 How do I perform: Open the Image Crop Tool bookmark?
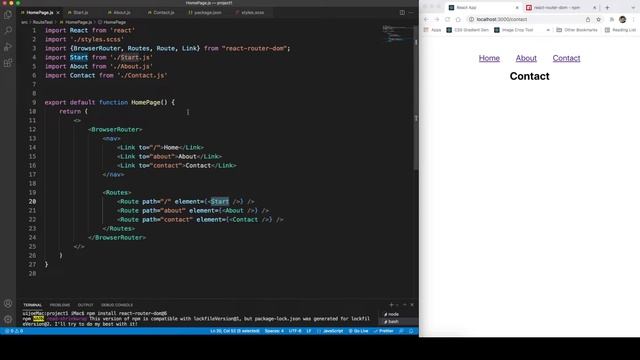click(513, 30)
